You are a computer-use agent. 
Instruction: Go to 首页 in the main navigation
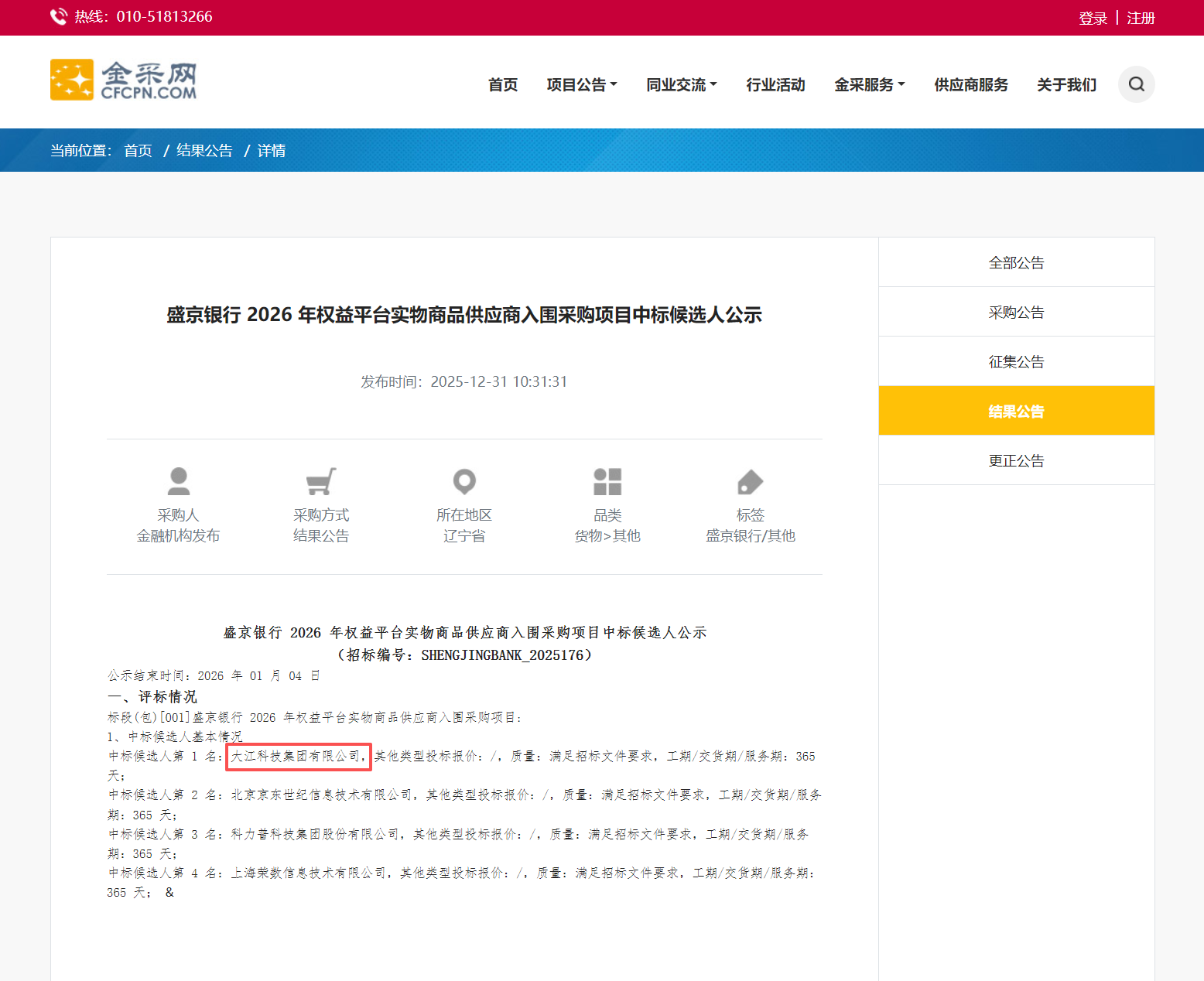point(503,84)
